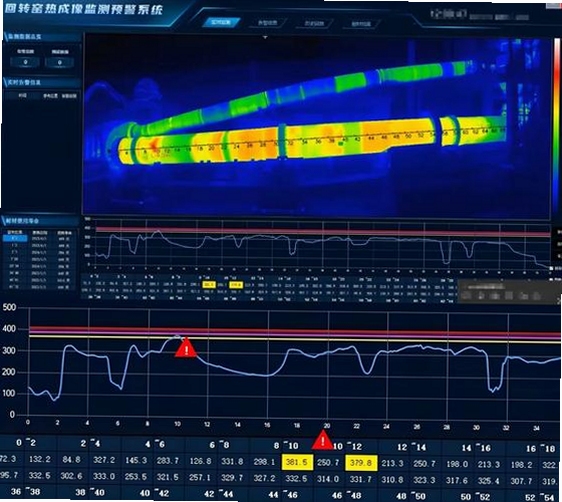Viewport: 562px width, 502px height.
Task: Select the highlighted blue real-time monitoring tab
Action: click(221, 23)
